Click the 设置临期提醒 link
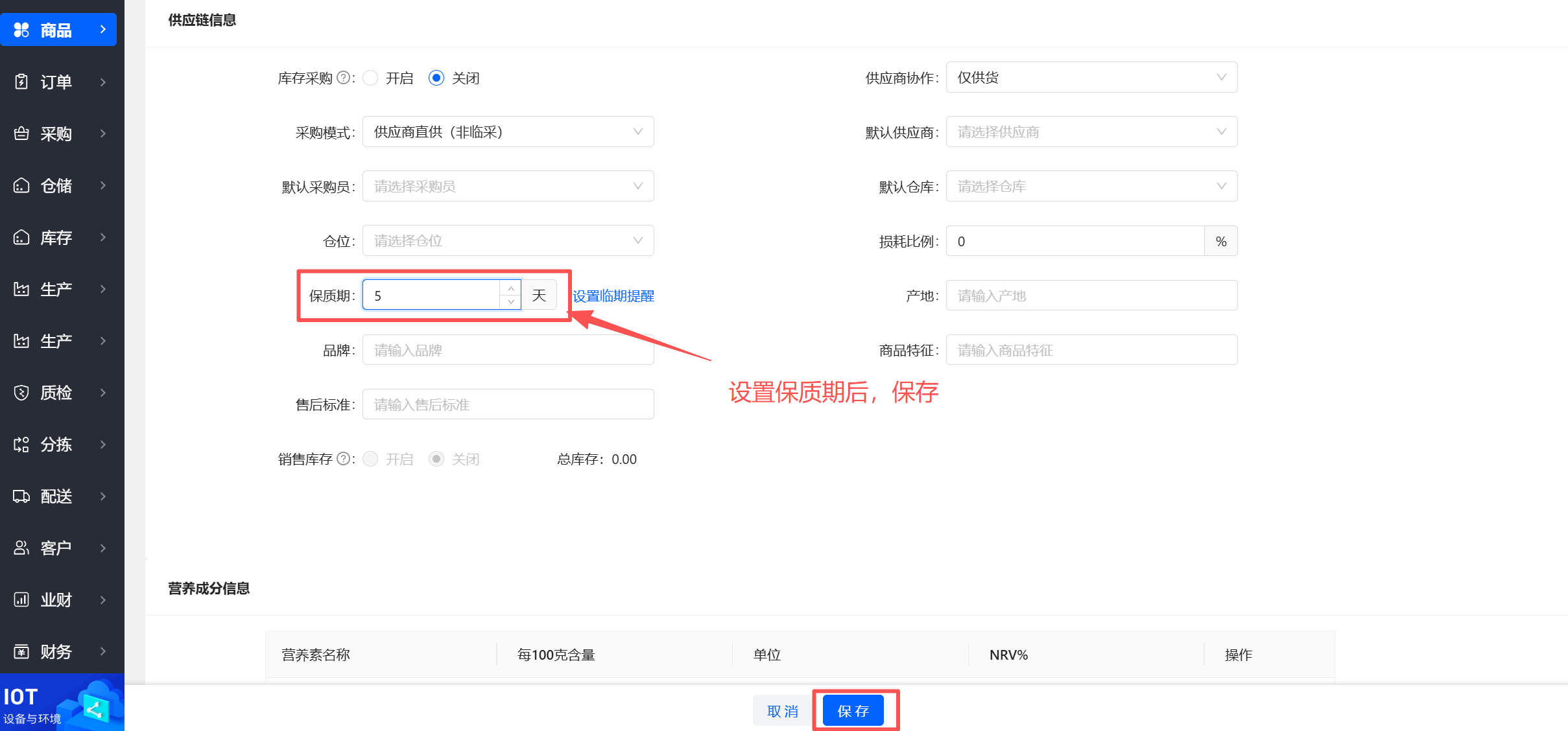Image resolution: width=1568 pixels, height=731 pixels. coord(613,296)
